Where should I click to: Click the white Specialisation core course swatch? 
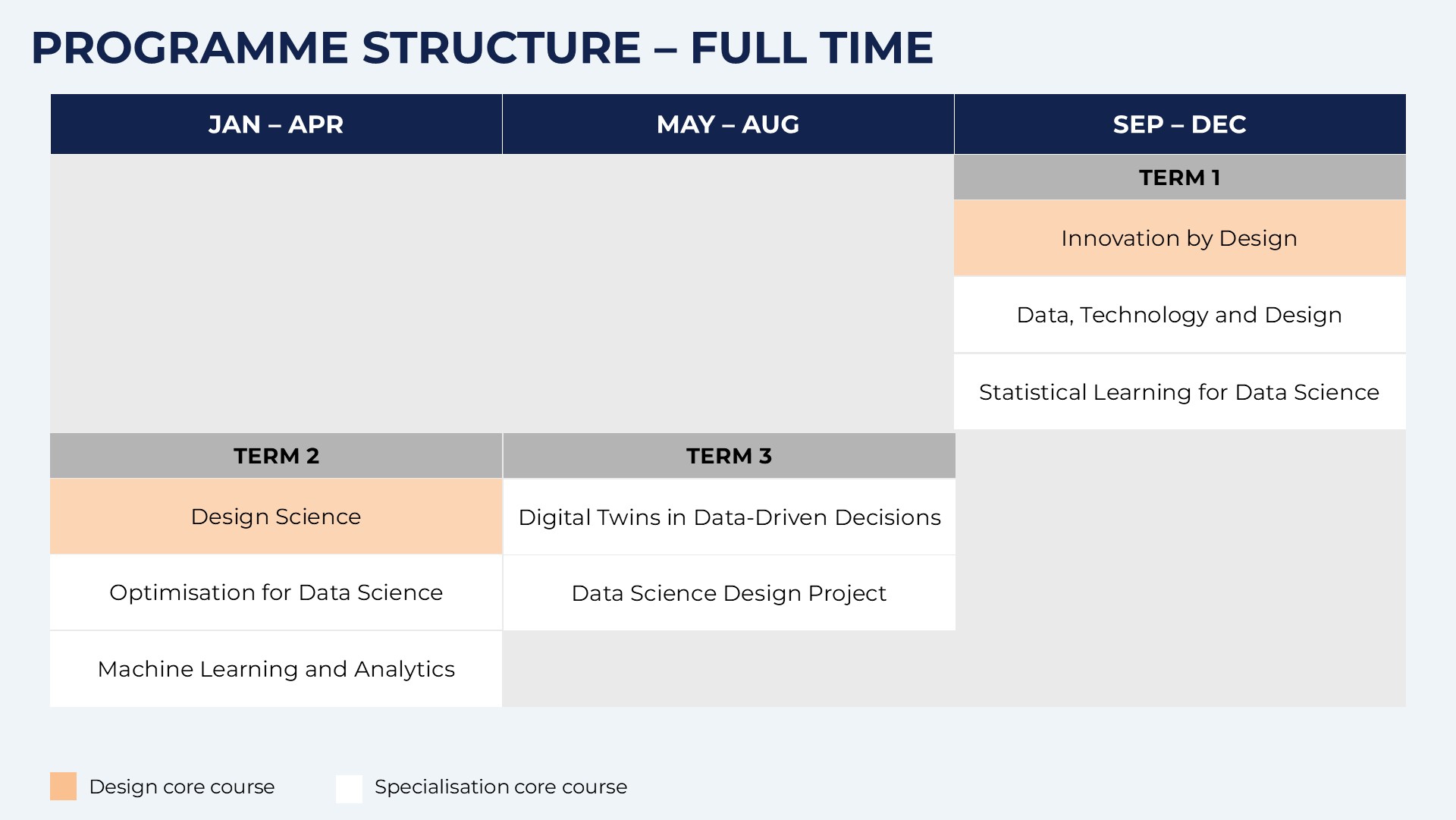(349, 788)
